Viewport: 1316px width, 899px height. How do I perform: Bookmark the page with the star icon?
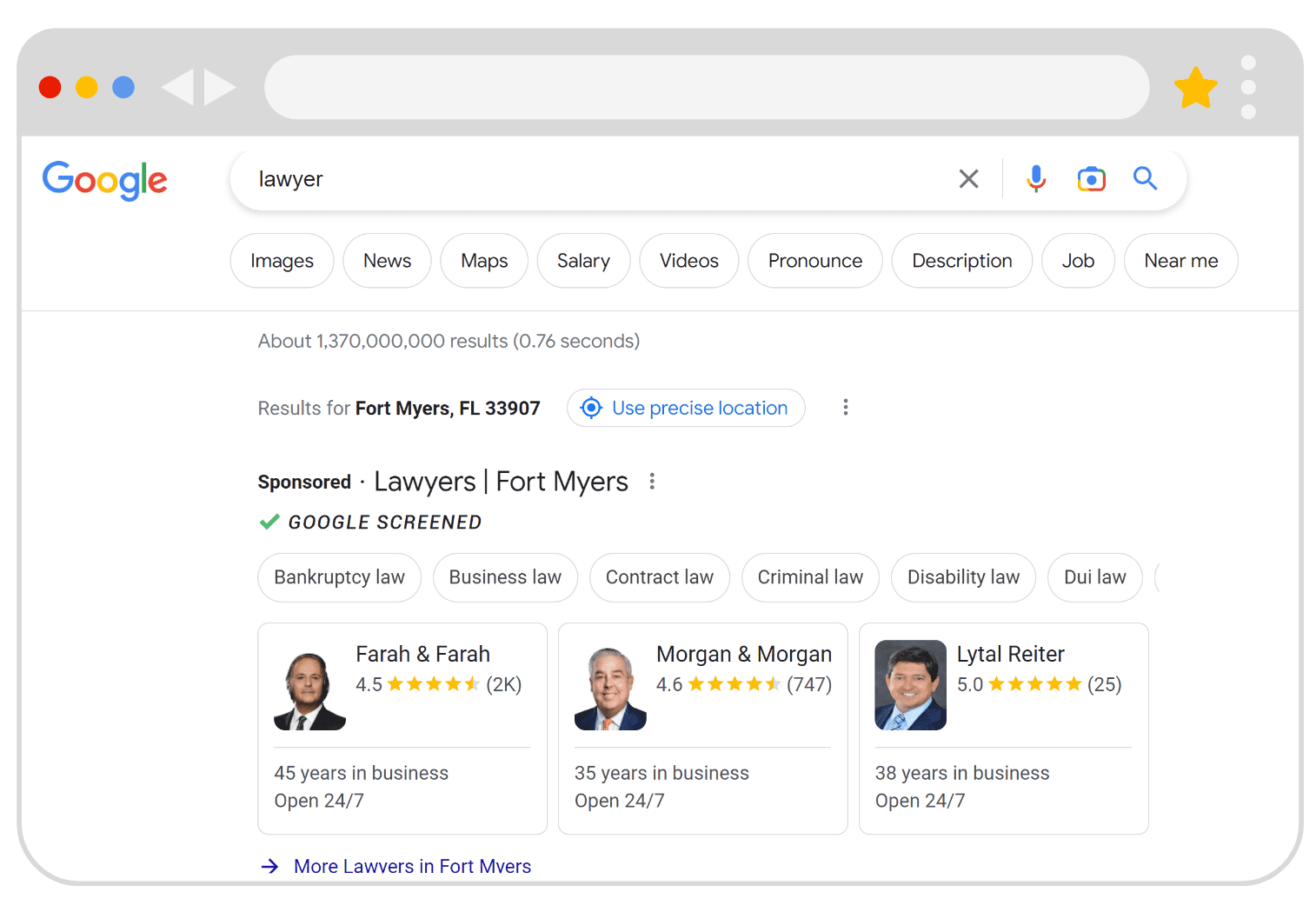coord(1195,88)
